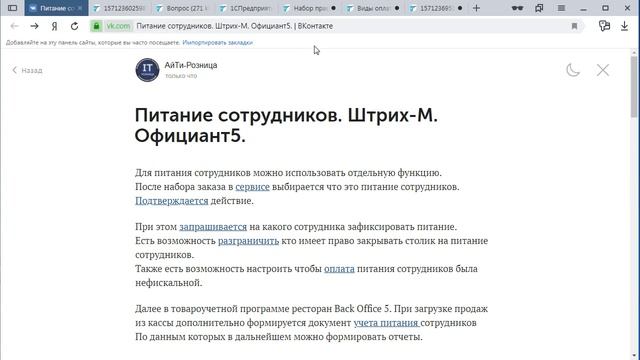Click the Назад back link

[27, 70]
